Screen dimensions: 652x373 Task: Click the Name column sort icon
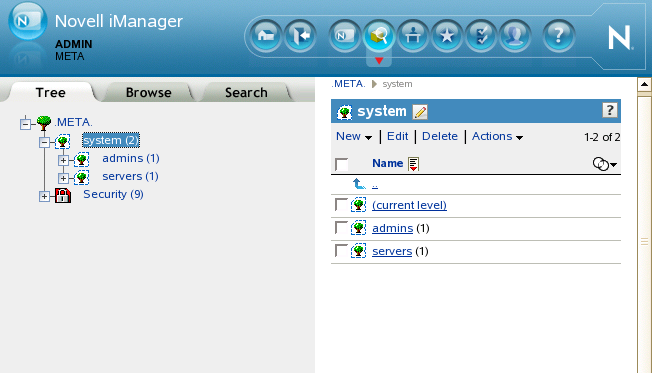pyautogui.click(x=413, y=164)
